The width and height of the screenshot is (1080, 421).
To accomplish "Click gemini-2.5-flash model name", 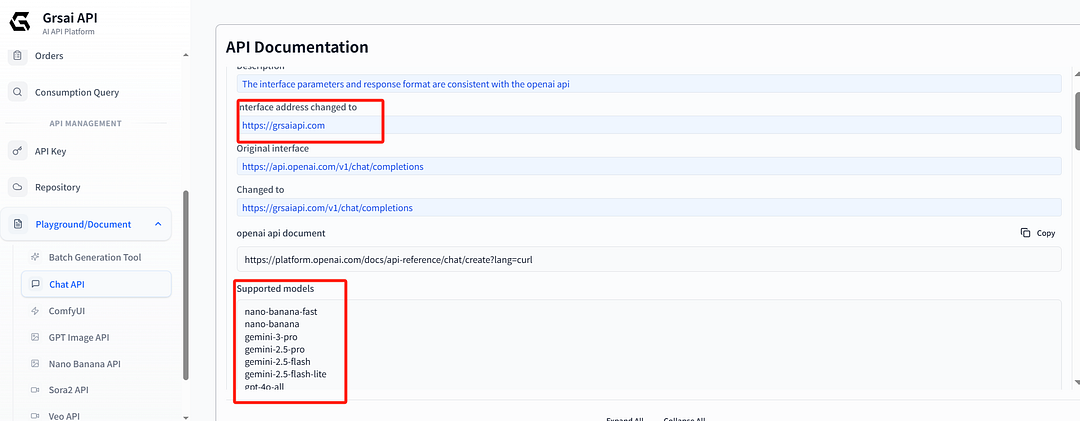I will (278, 362).
